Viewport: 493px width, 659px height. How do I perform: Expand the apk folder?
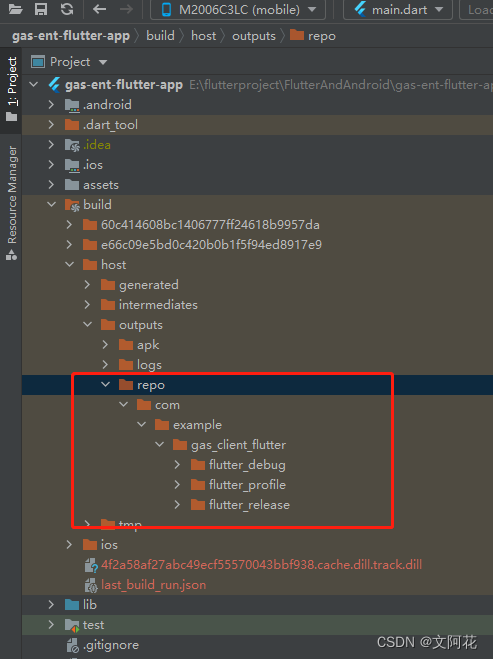click(x=105, y=345)
